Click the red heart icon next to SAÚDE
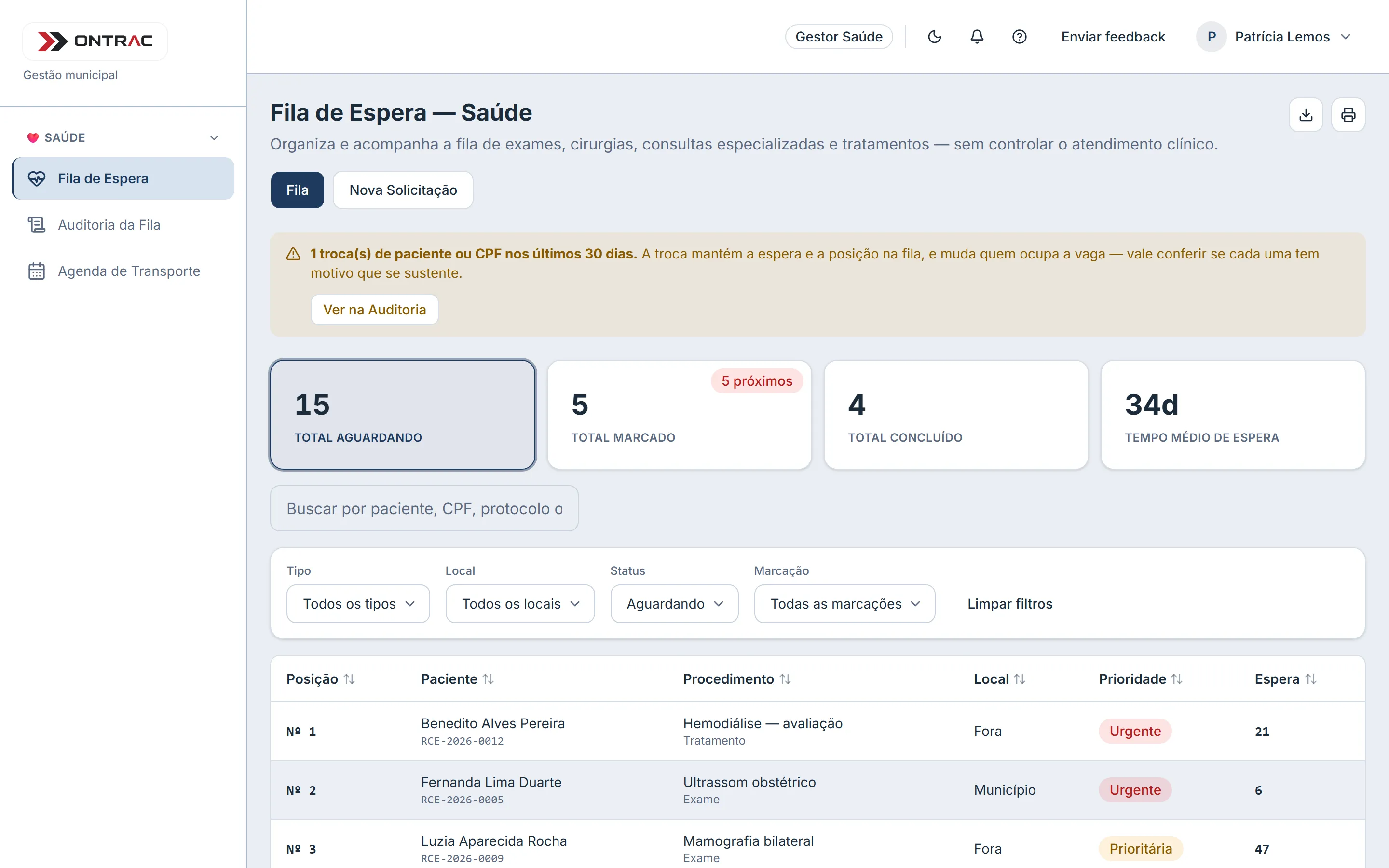Image resolution: width=1389 pixels, height=868 pixels. 33,138
